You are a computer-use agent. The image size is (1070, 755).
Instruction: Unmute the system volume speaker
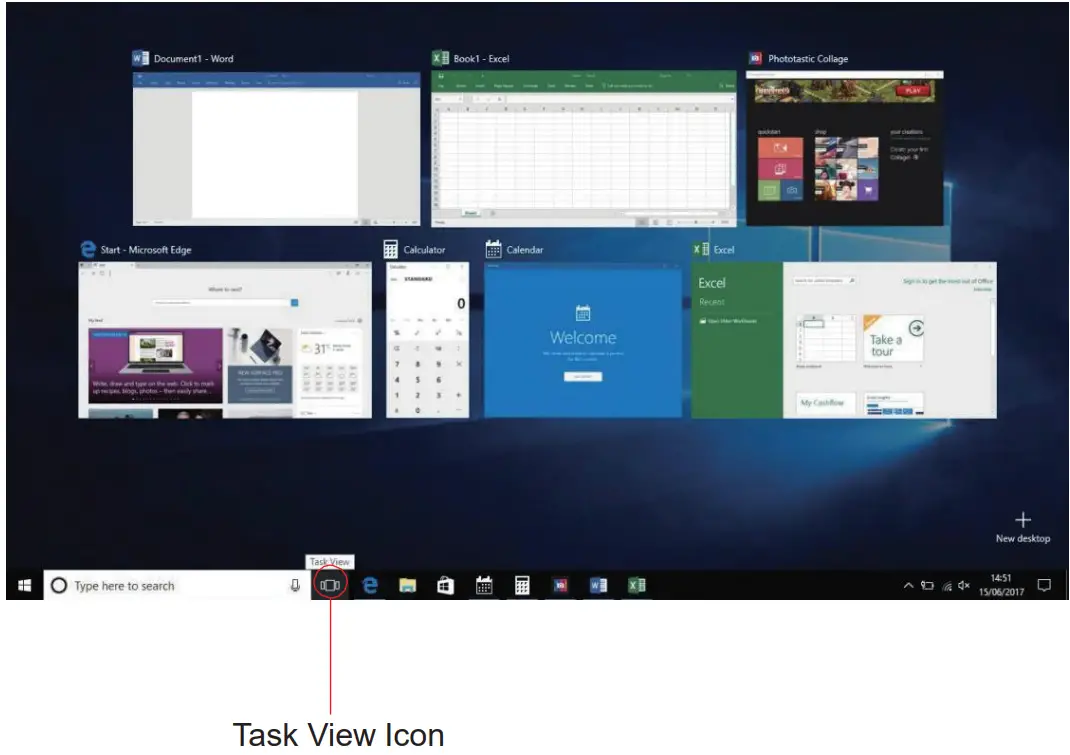962,585
